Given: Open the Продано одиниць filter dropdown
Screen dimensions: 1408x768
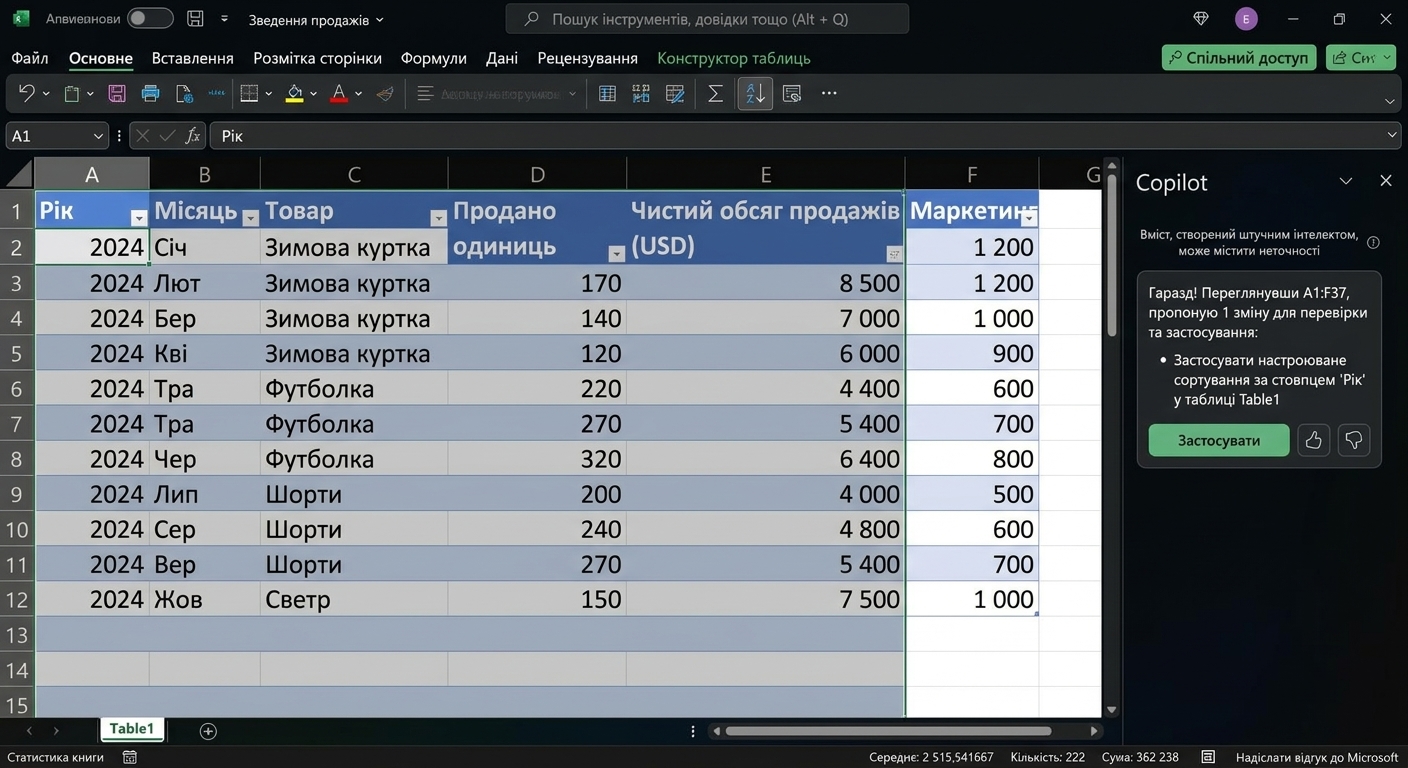Looking at the screenshot, I should (617, 254).
